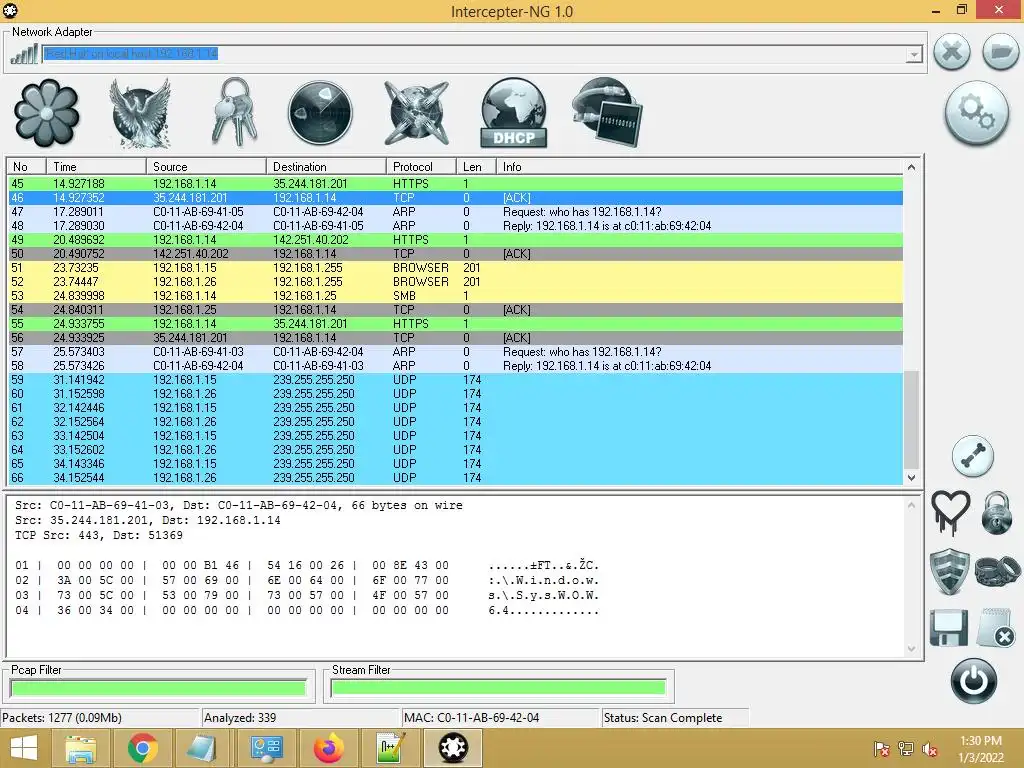
Task: Select packet 53 SMB row
Action: point(455,296)
